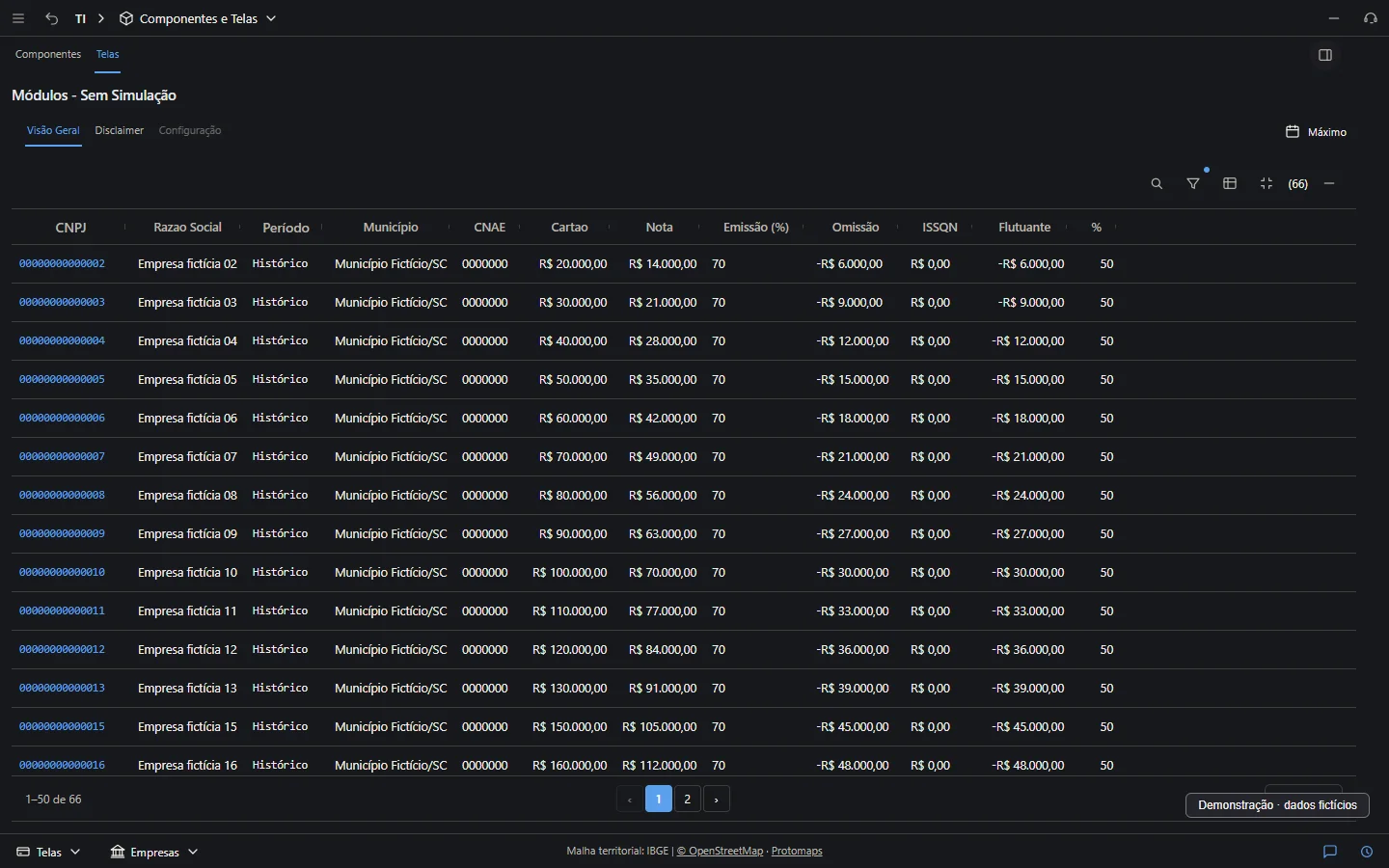Open the table columns layout icon
The height and width of the screenshot is (868, 1389).
[1230, 184]
